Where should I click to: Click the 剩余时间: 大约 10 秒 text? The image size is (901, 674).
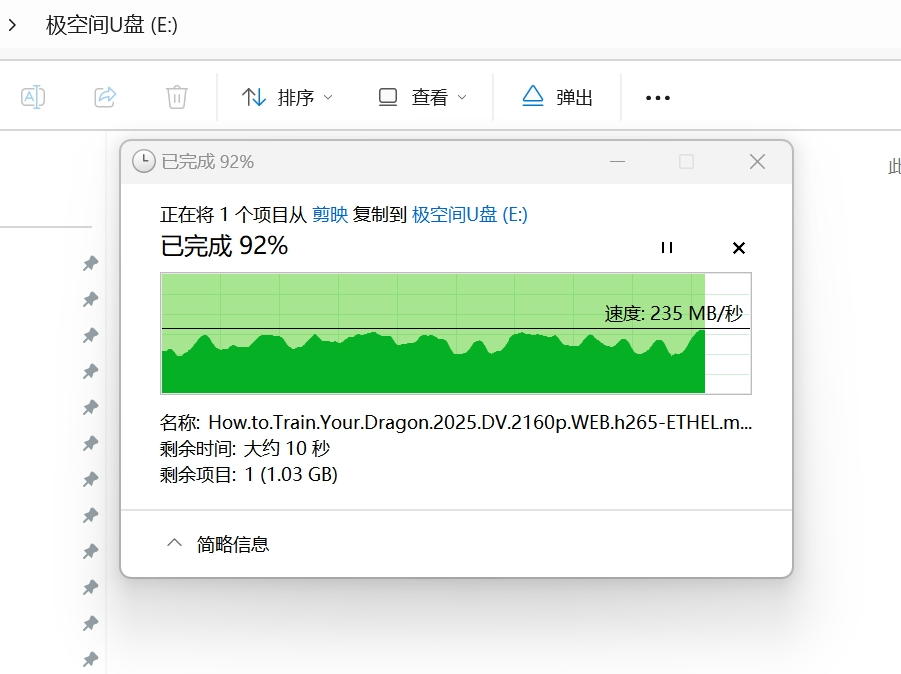245,448
